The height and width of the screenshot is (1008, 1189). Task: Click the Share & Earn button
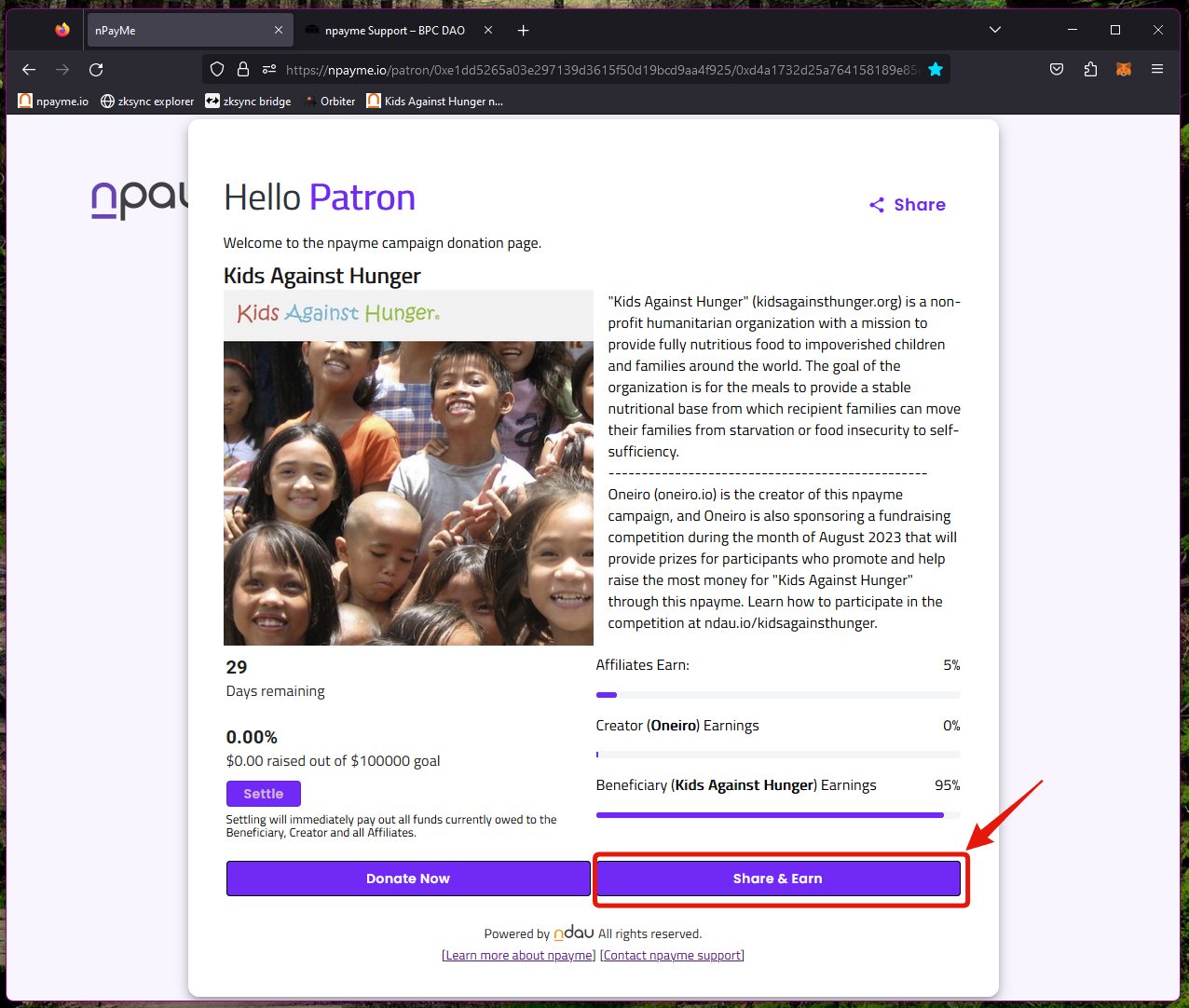[x=778, y=879]
